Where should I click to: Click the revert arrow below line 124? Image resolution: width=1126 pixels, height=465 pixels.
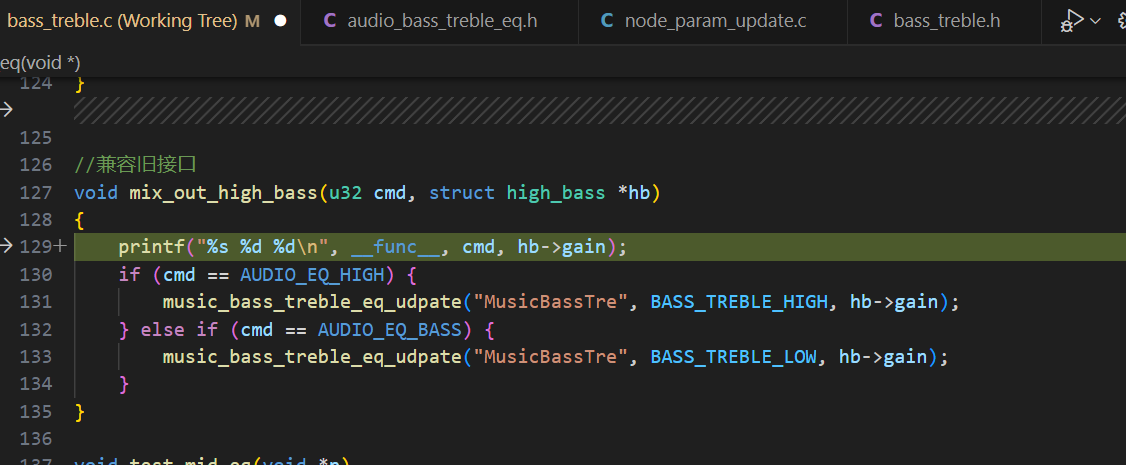(x=6, y=109)
